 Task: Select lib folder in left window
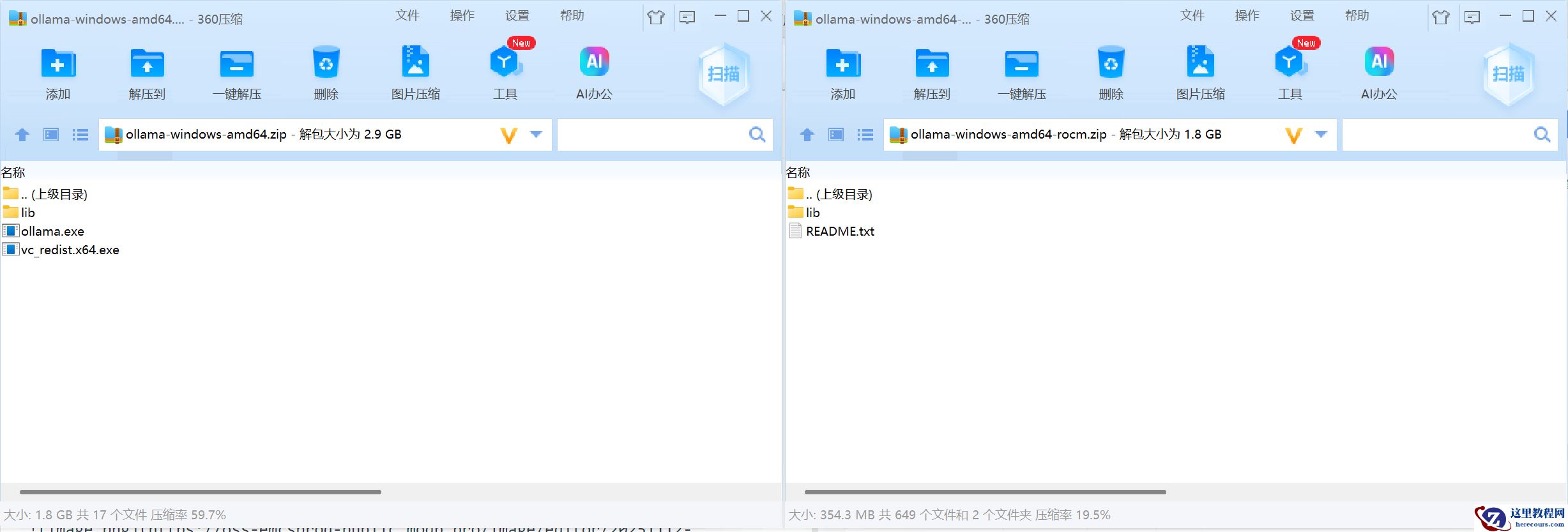pyautogui.click(x=19, y=213)
